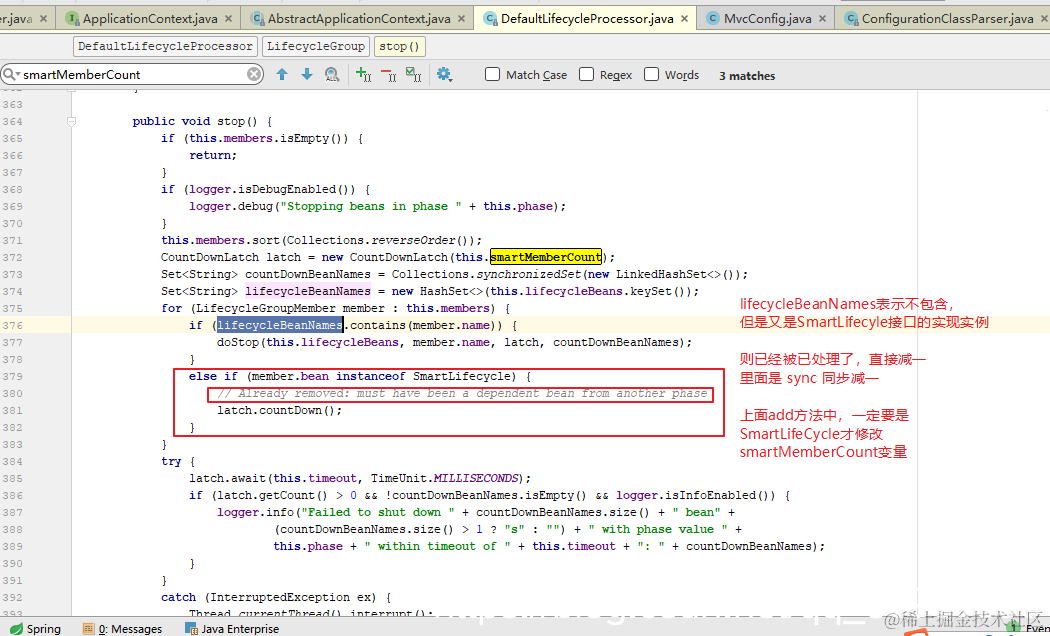Image resolution: width=1050 pixels, height=636 pixels.
Task: Select DefaultLifecycleProcessor.java tab
Action: [x=587, y=19]
